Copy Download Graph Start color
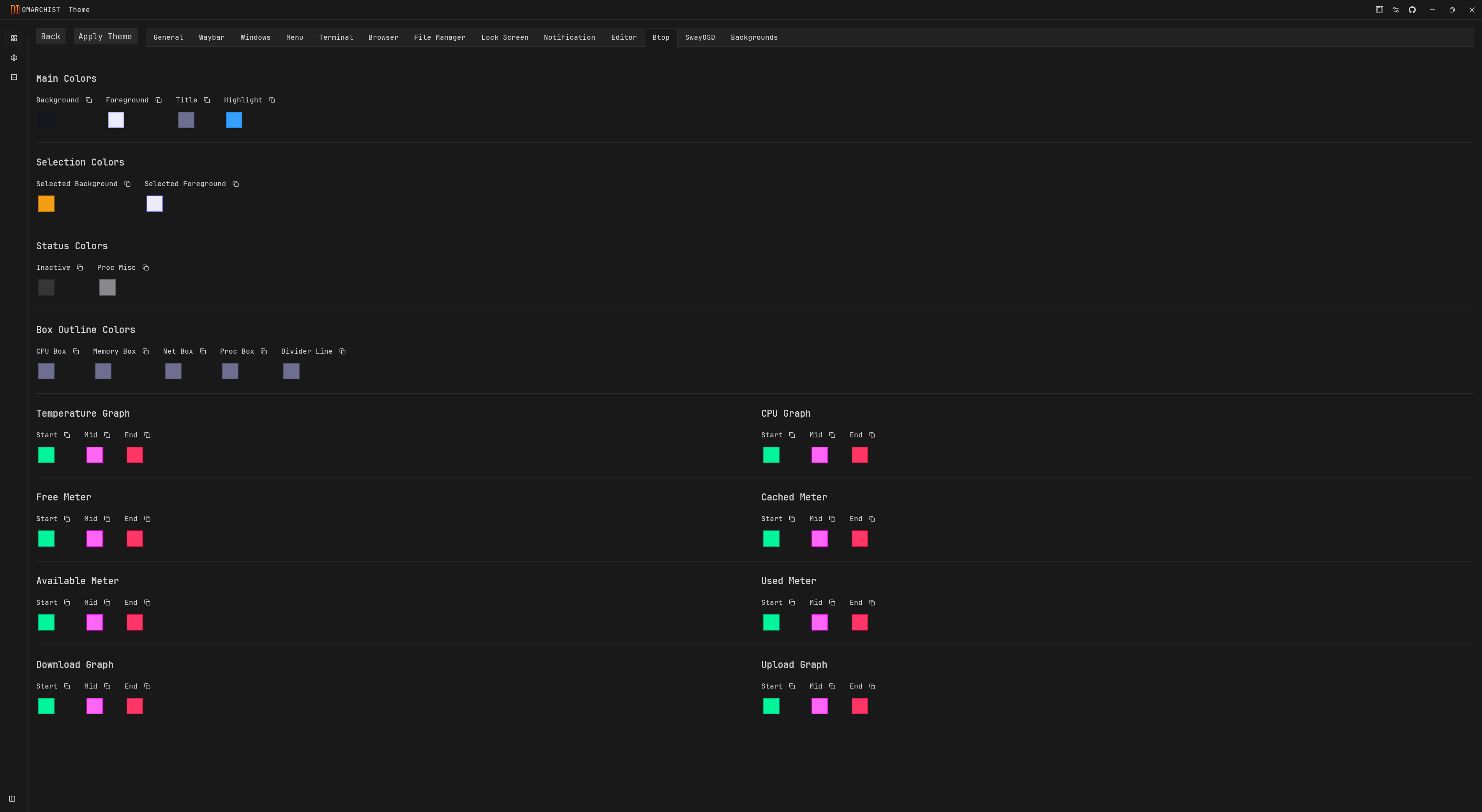This screenshot has height=812, width=1482. tap(67, 686)
